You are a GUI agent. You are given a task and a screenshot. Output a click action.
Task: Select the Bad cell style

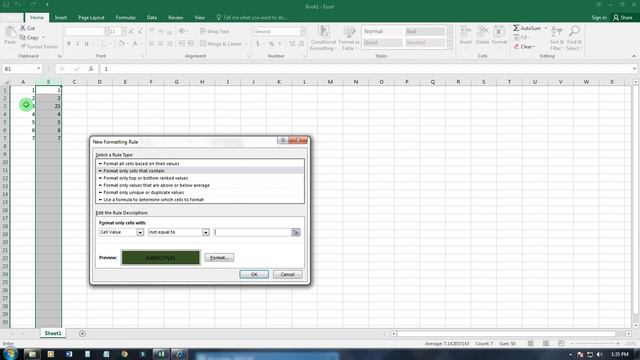click(424, 31)
